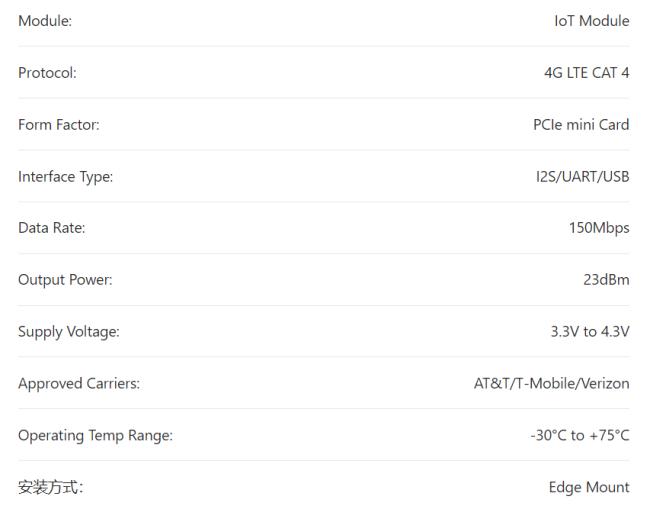Select the "150Mbps" value
The image size is (650, 506).
(x=599, y=228)
